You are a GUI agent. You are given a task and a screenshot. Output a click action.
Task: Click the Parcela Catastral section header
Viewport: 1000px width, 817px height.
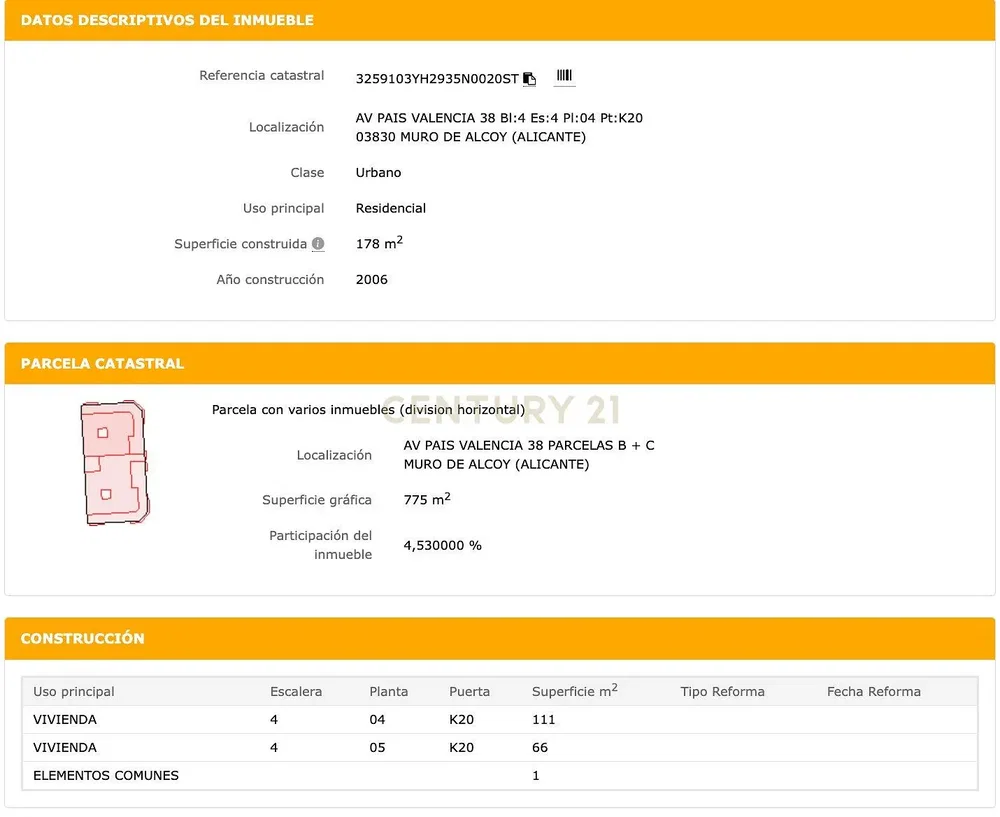coord(102,364)
